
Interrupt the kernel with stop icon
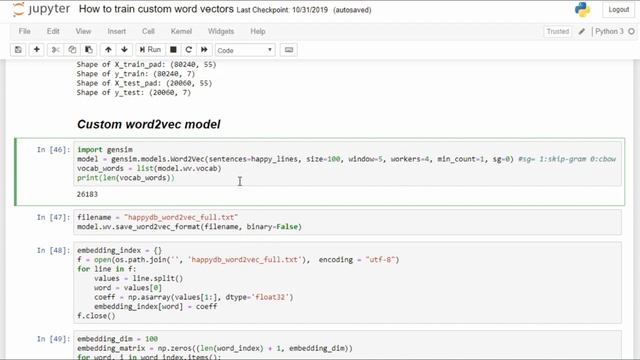pyautogui.click(x=173, y=50)
